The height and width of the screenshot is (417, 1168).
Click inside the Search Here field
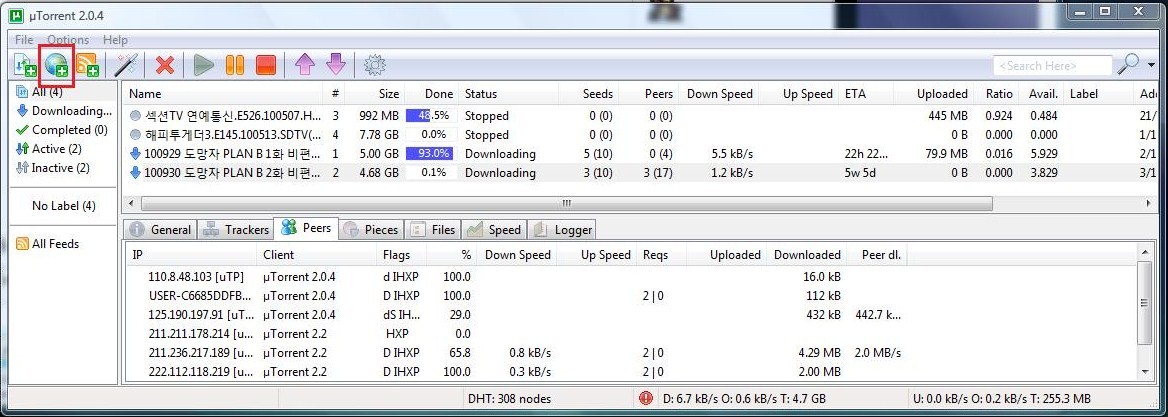coord(1052,66)
